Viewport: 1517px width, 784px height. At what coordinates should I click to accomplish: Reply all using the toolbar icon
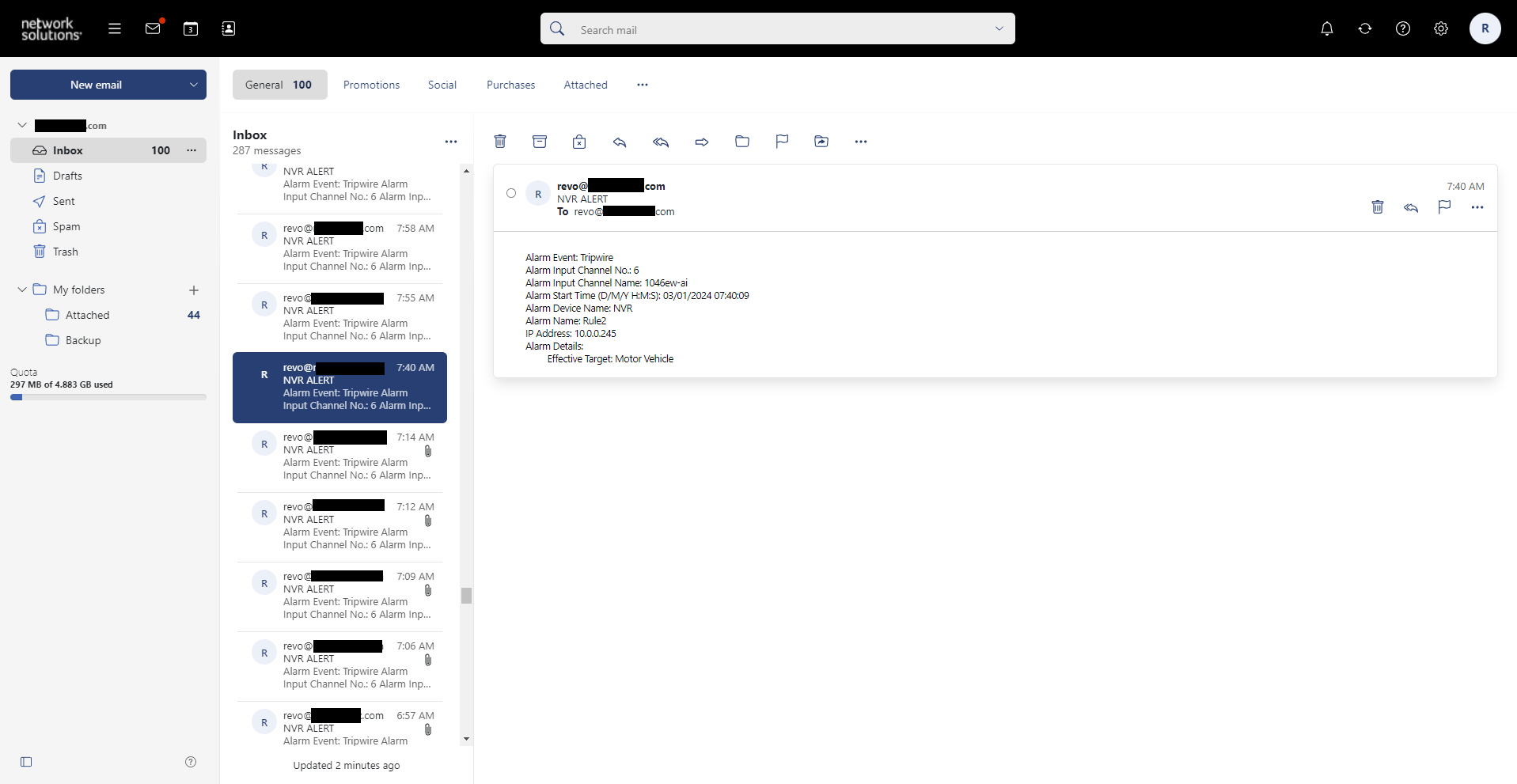pyautogui.click(x=661, y=142)
